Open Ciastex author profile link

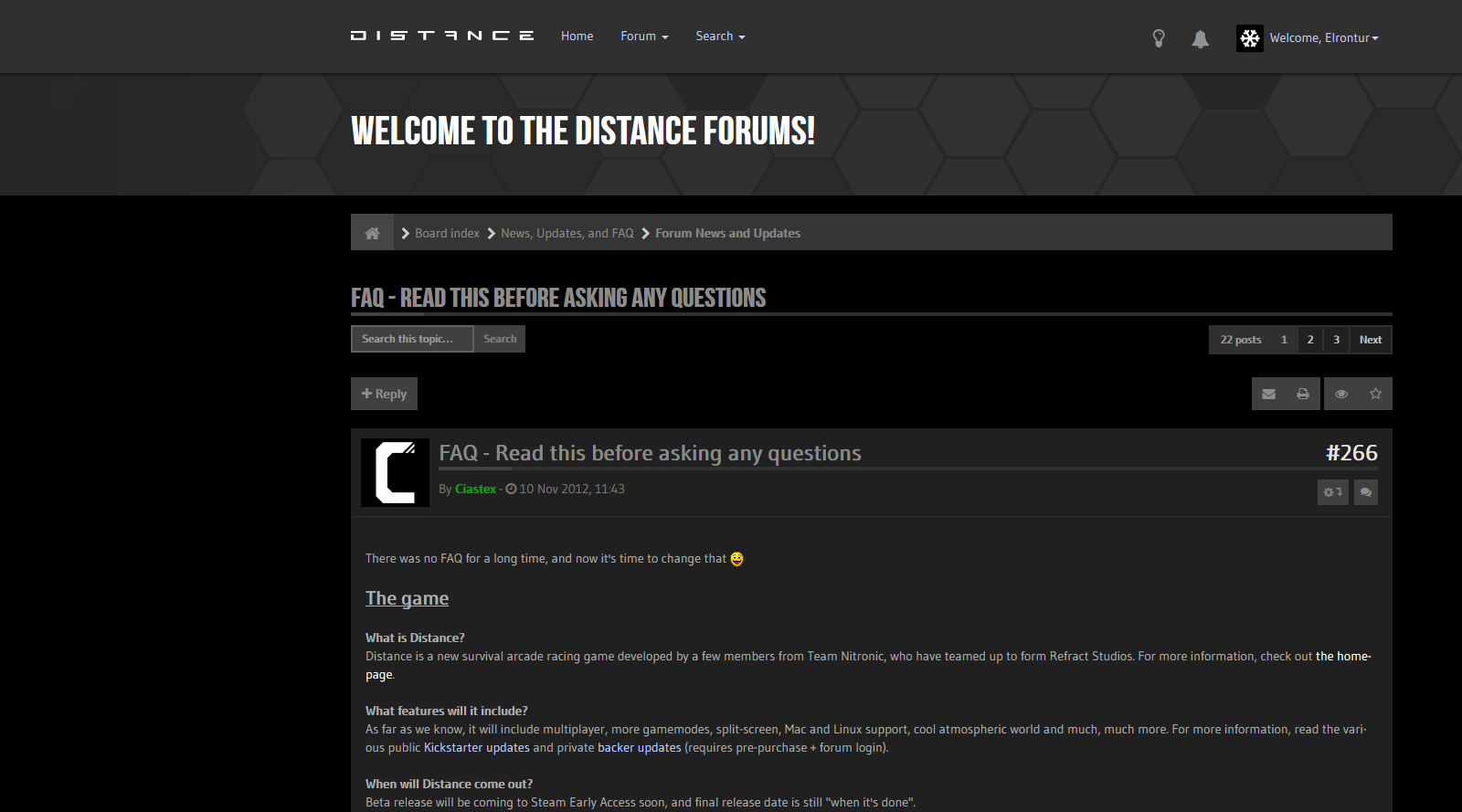[475, 489]
